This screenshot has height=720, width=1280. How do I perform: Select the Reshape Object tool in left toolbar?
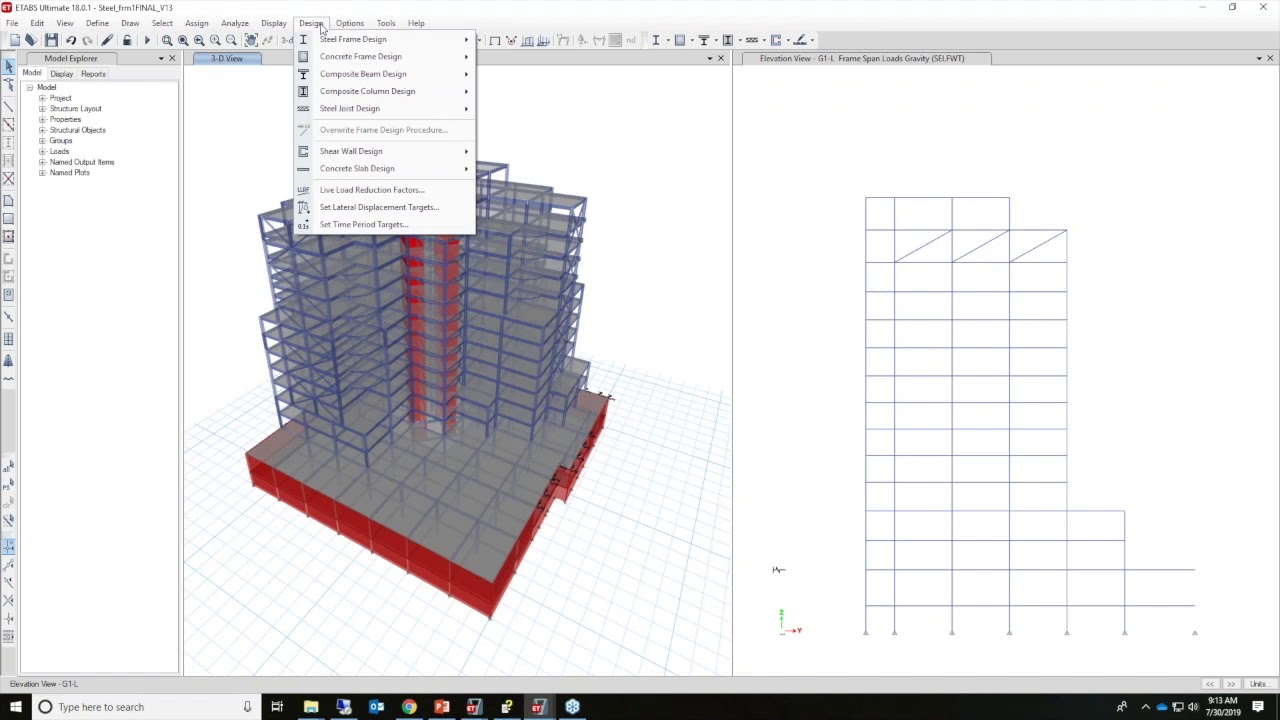(x=8, y=86)
